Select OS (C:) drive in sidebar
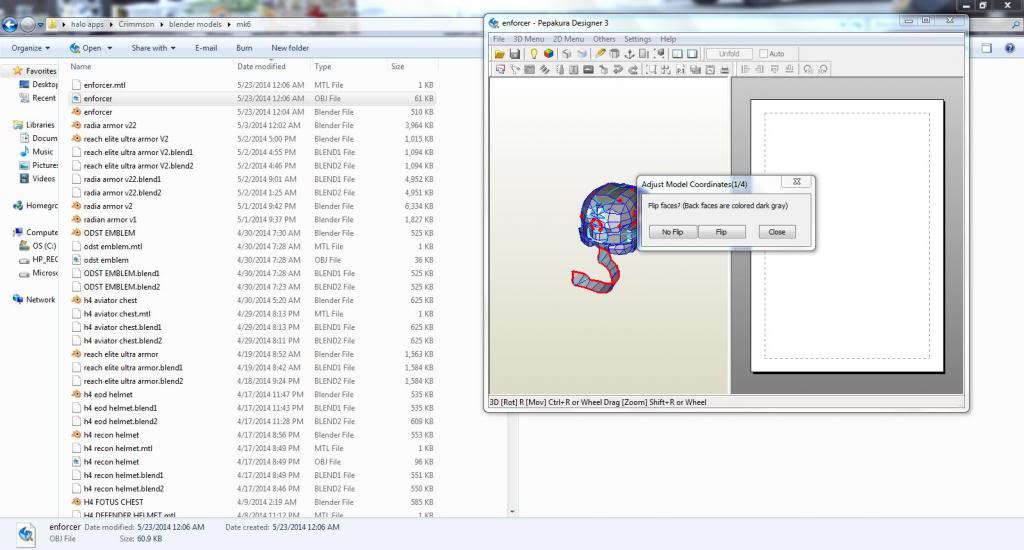This screenshot has height=550, width=1024. [x=39, y=246]
